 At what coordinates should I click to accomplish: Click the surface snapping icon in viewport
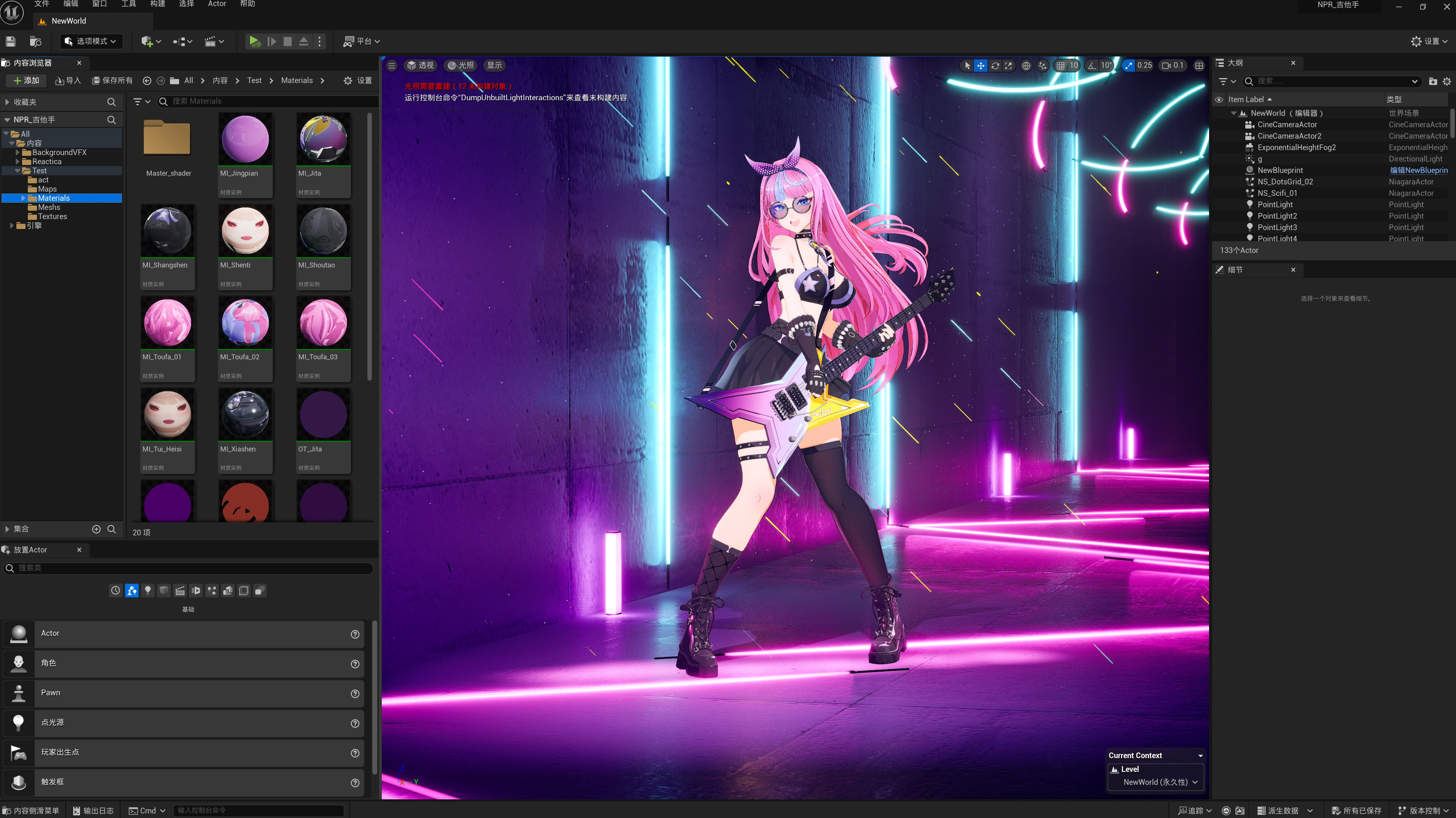coord(1042,66)
